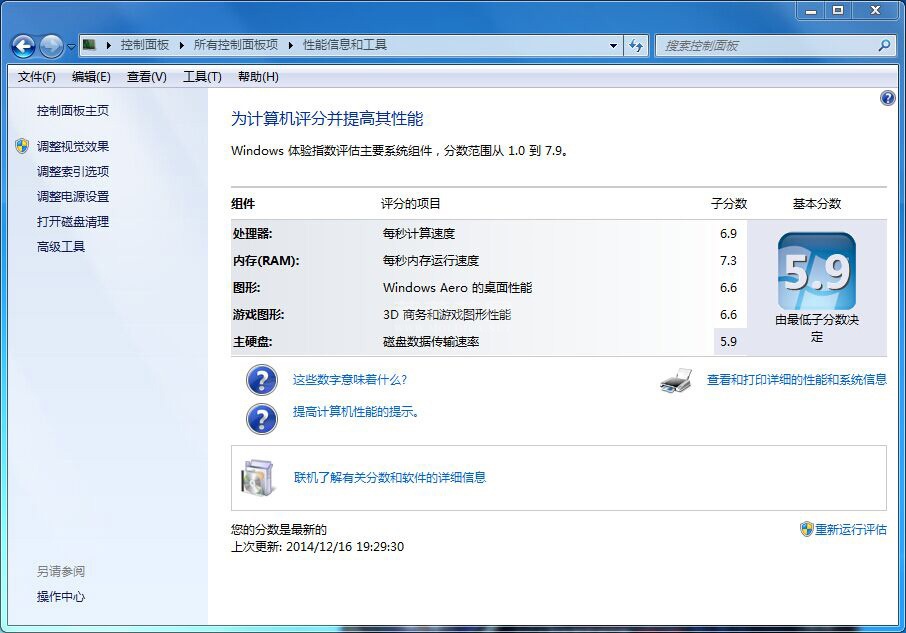Click the 控制面板 breadcrumb
The image size is (906, 633).
(144, 45)
